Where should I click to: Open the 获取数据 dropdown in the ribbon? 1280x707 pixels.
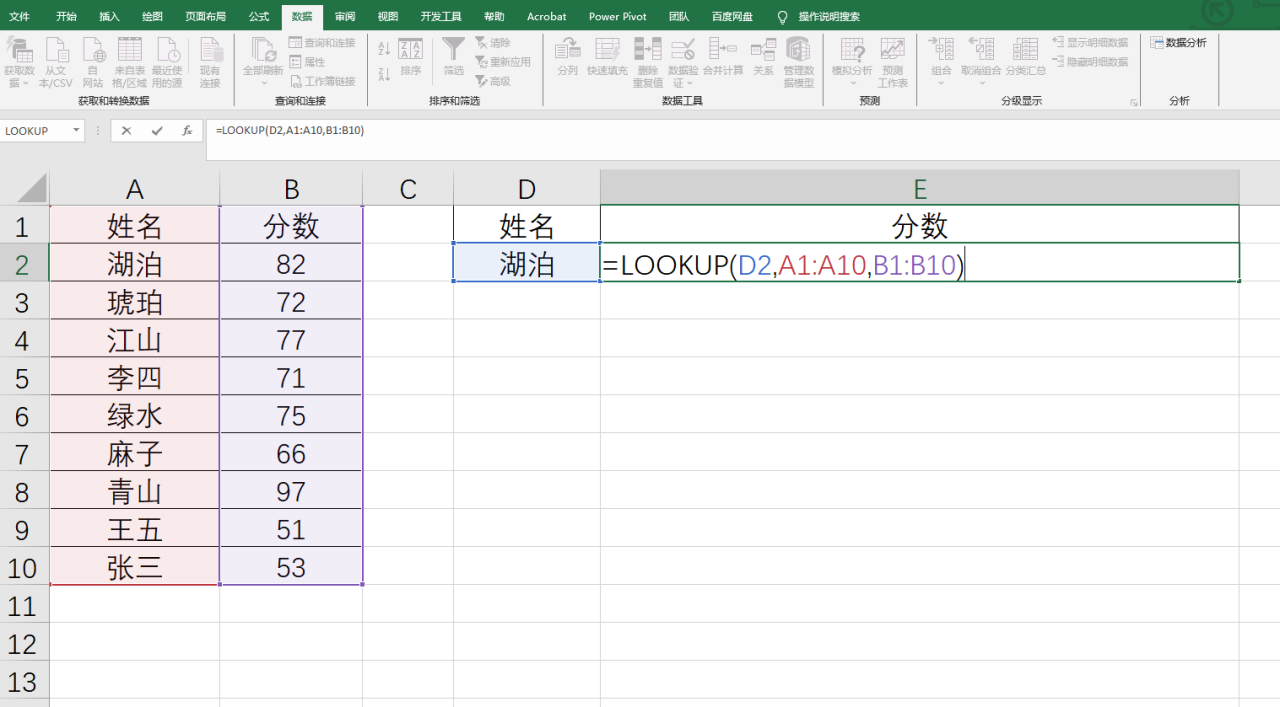pos(18,62)
